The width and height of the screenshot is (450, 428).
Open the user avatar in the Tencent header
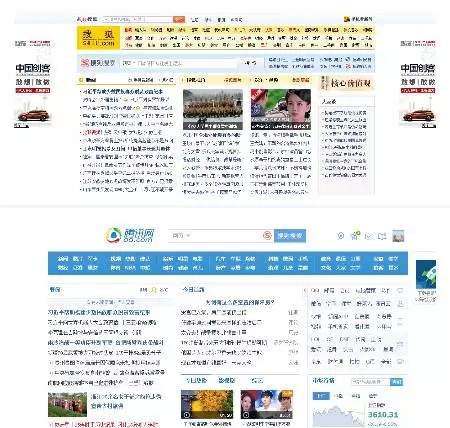click(x=398, y=236)
